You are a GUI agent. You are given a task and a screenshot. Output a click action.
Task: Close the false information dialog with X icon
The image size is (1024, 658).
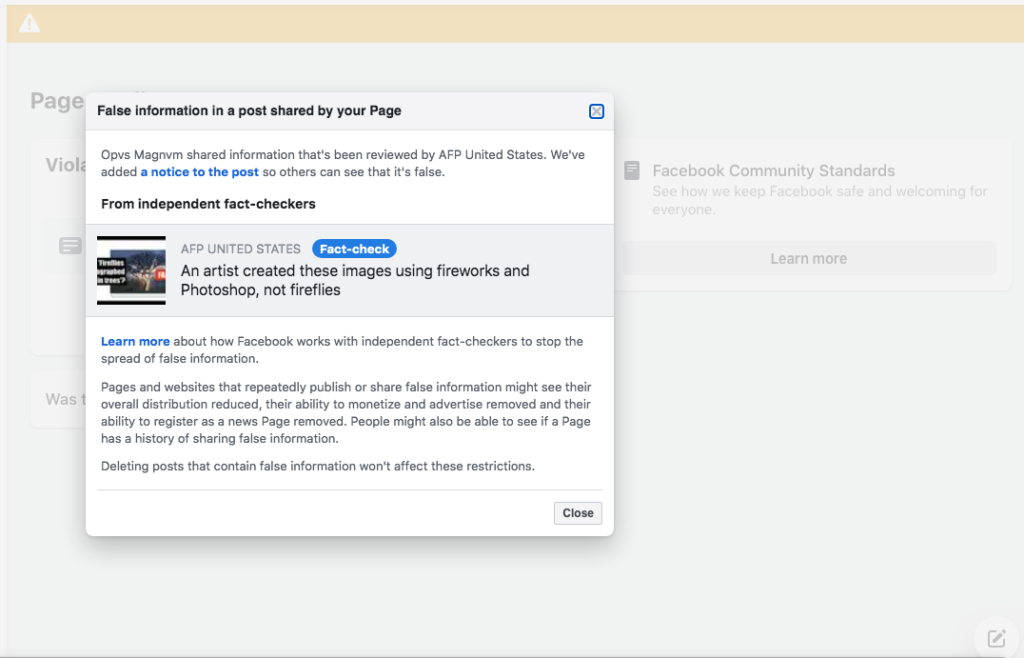point(596,112)
